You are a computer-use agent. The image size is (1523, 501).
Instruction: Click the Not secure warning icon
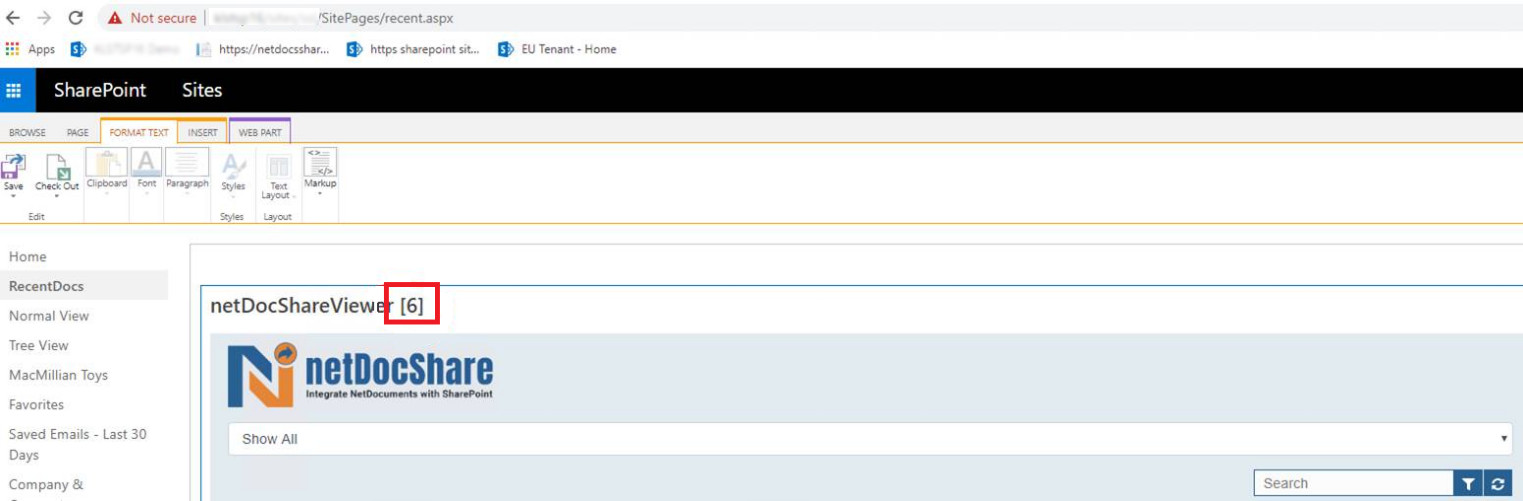click(115, 18)
